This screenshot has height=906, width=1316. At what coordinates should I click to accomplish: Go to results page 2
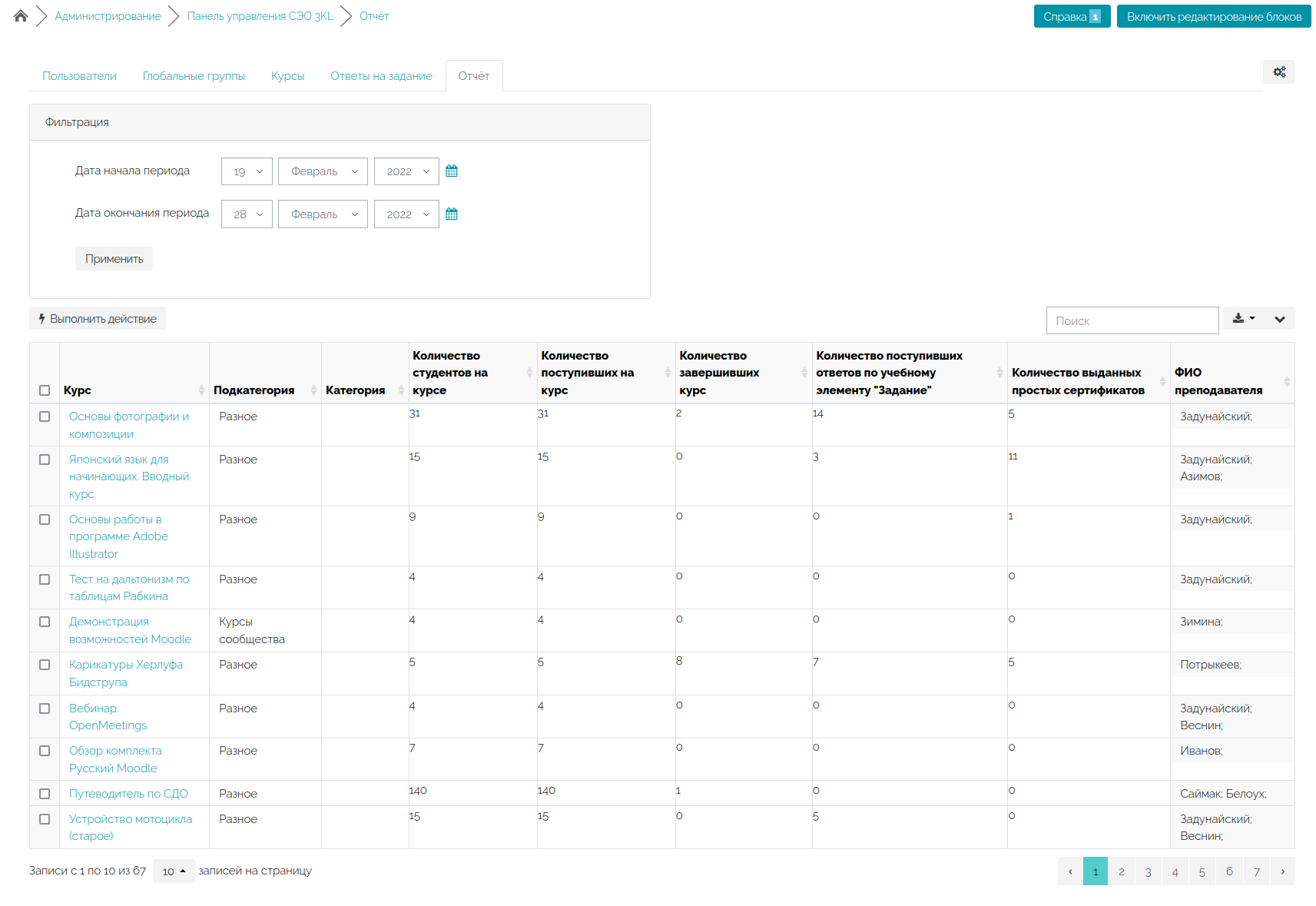click(1122, 871)
